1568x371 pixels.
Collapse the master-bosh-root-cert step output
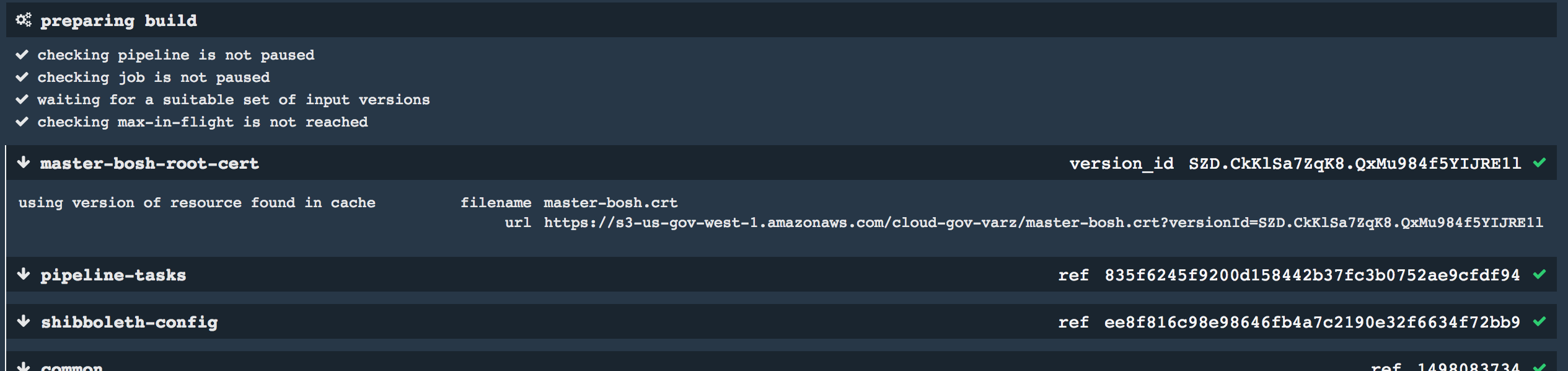point(149,163)
